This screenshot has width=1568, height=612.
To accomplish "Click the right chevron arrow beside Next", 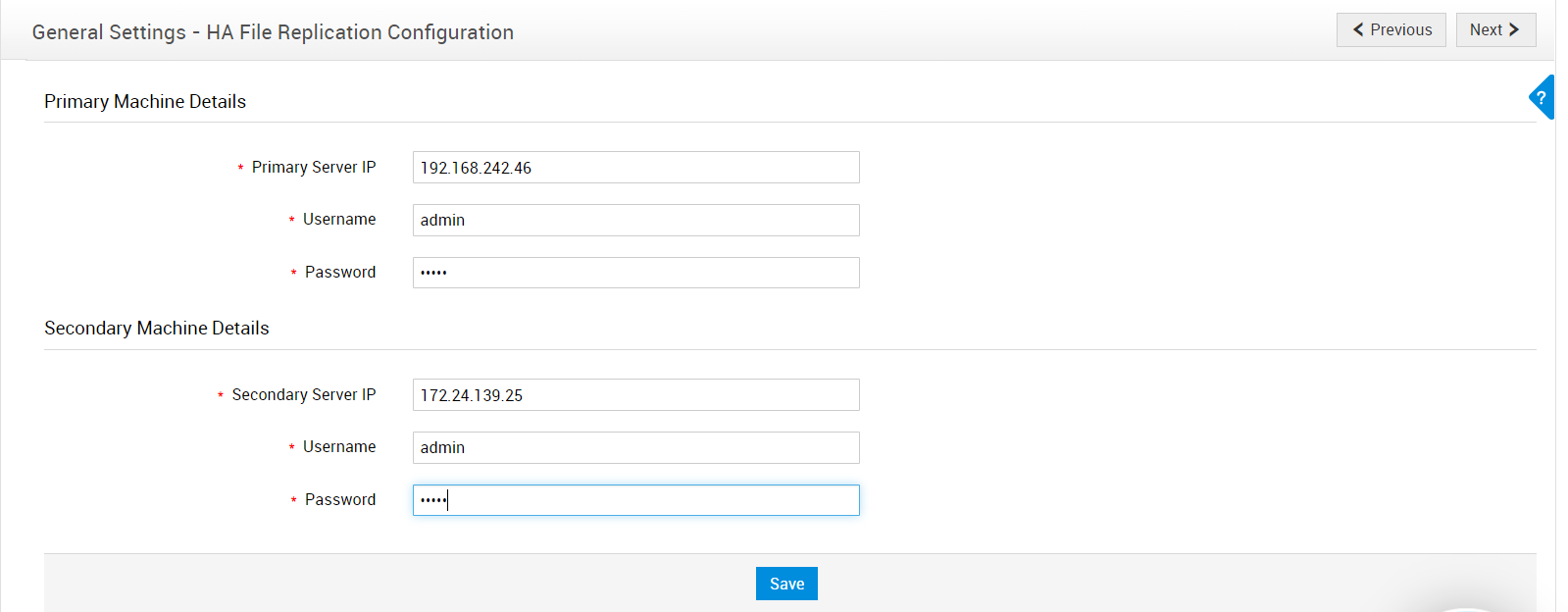I will point(1514,29).
